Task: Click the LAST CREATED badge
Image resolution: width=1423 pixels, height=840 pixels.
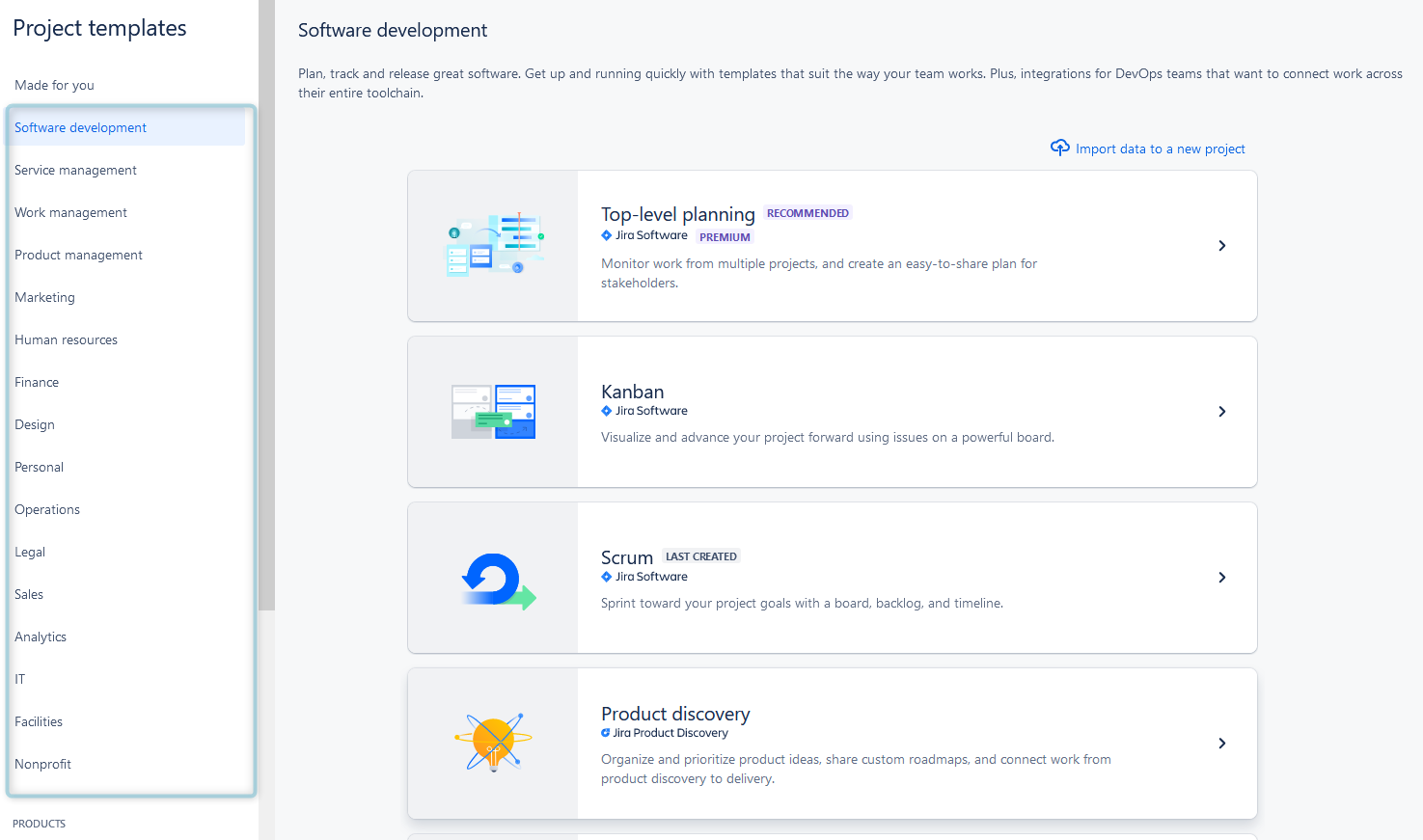Action: click(x=701, y=556)
